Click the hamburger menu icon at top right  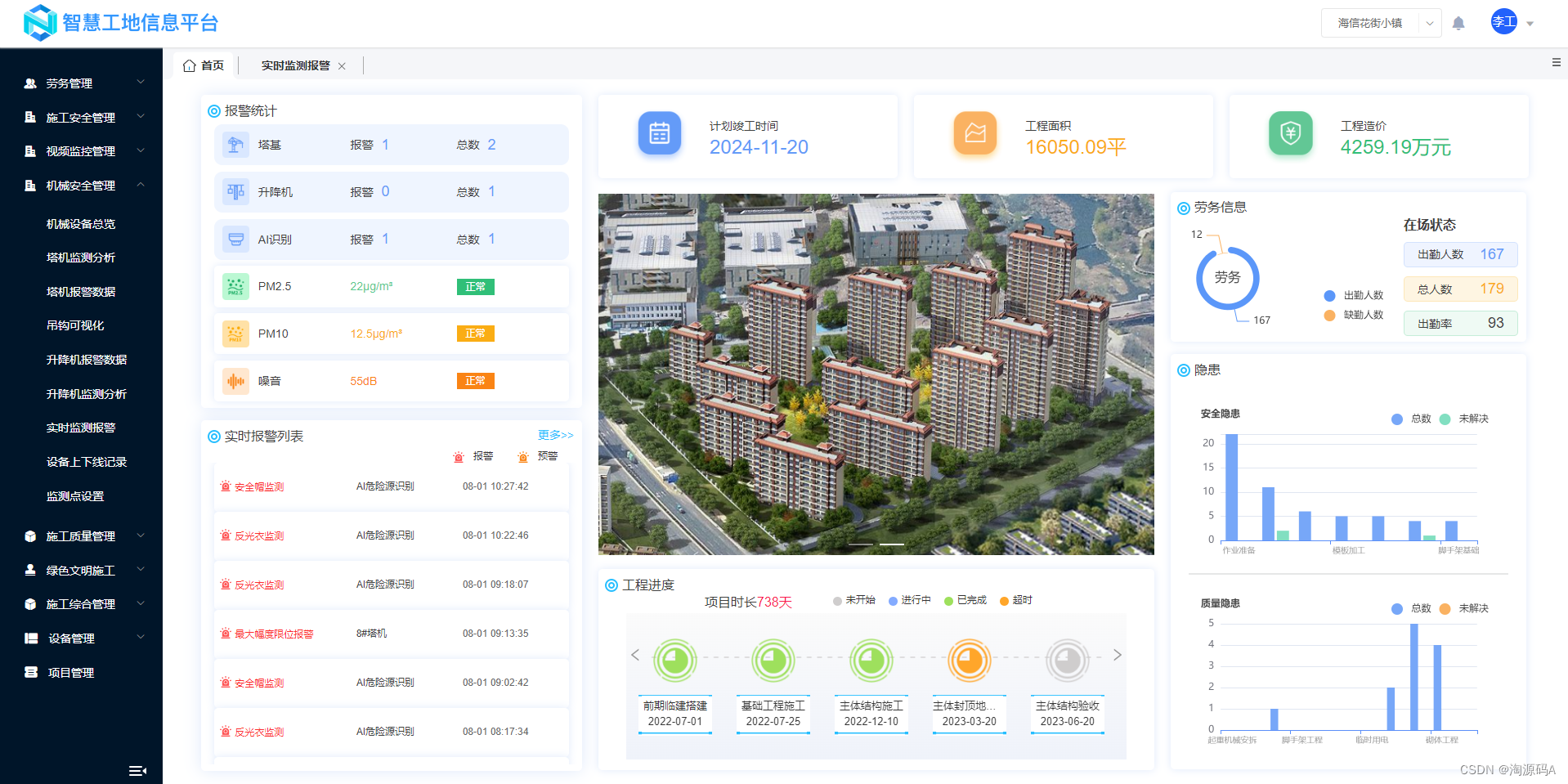tap(1557, 62)
